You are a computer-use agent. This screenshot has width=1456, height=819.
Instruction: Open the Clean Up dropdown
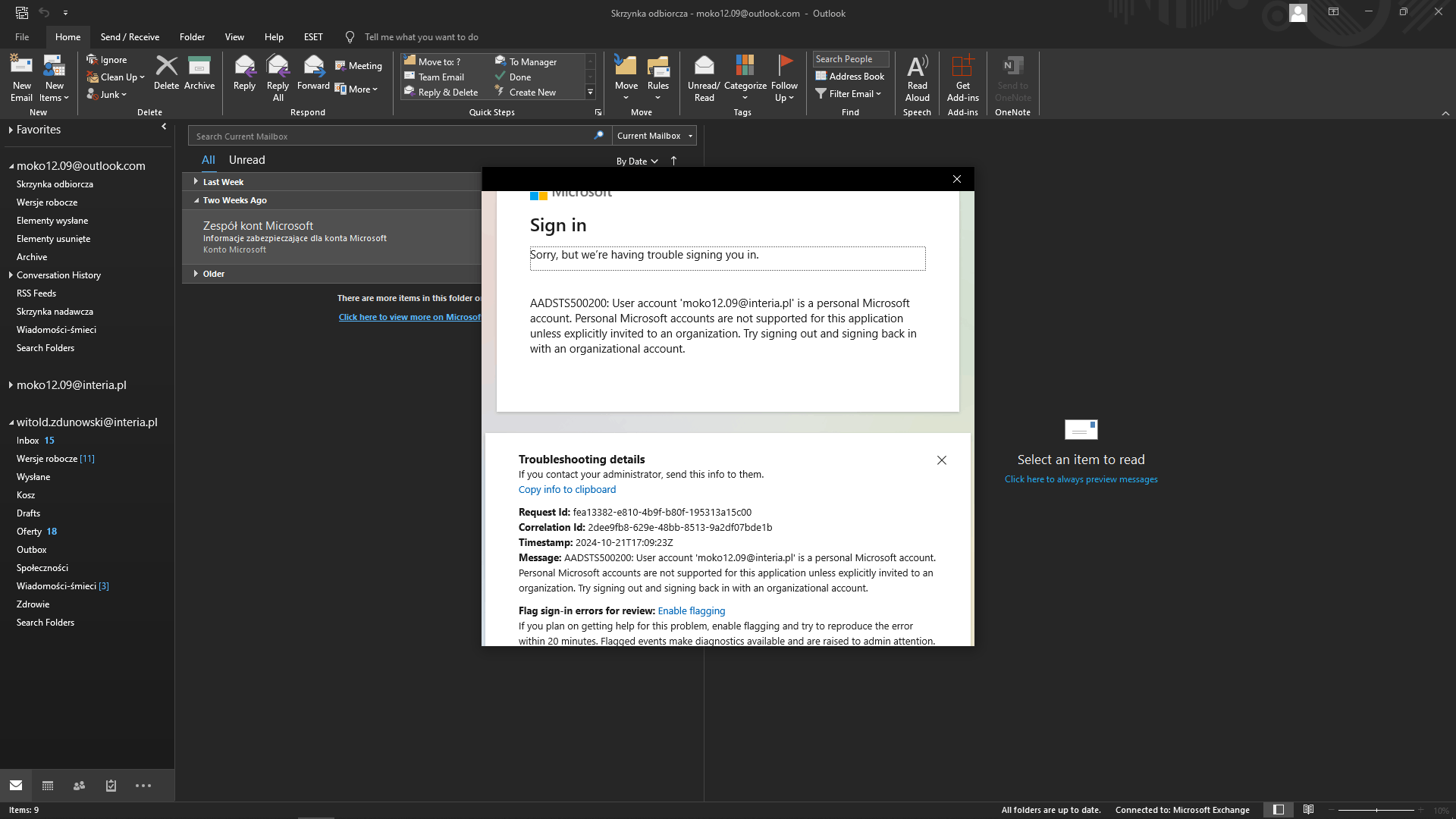click(115, 77)
